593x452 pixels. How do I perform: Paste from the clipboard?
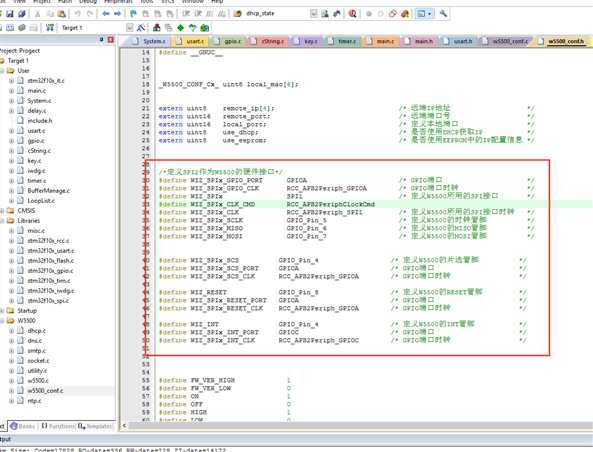[62, 14]
